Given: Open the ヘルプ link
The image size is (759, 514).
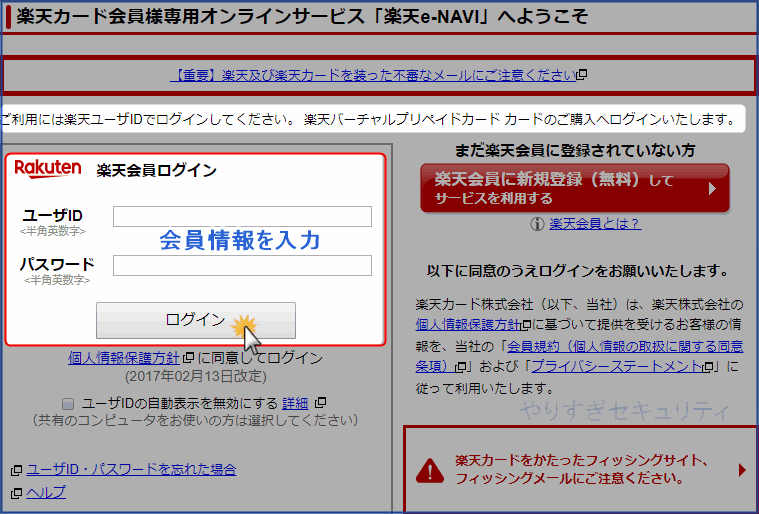Looking at the screenshot, I should pos(46,492).
